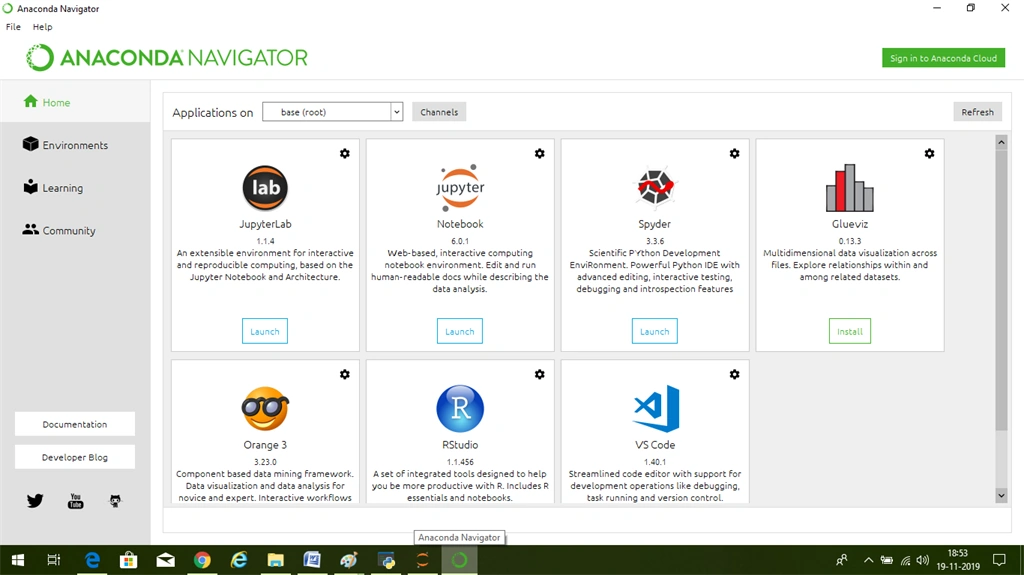Click the Channels button
This screenshot has width=1024, height=575.
tap(439, 112)
